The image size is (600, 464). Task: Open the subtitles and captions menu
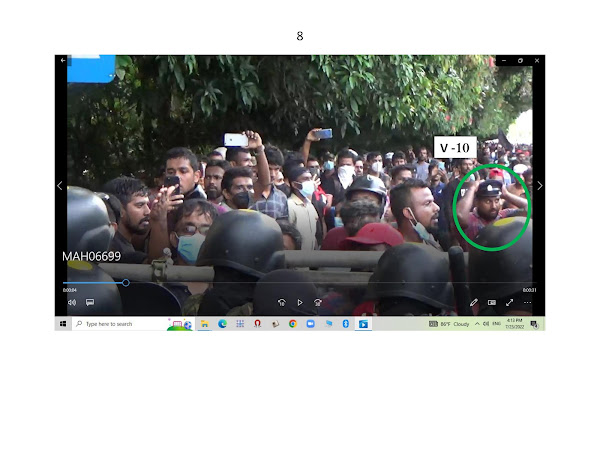coord(90,303)
